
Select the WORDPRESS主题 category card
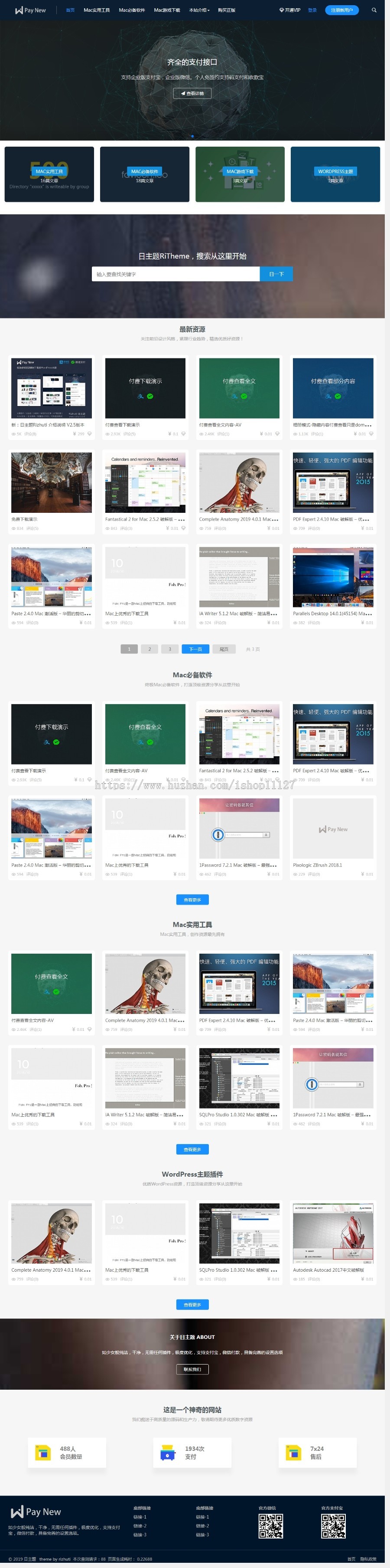335,174
